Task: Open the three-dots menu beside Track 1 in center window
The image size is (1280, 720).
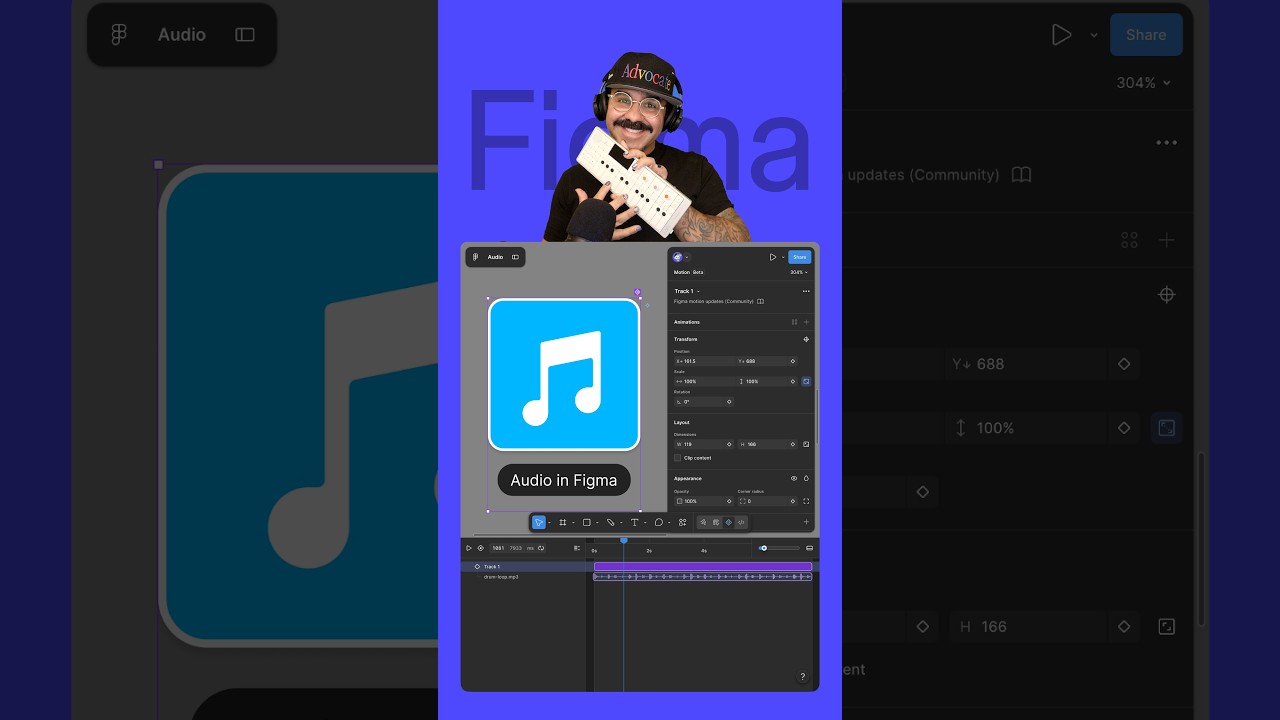Action: tap(806, 291)
